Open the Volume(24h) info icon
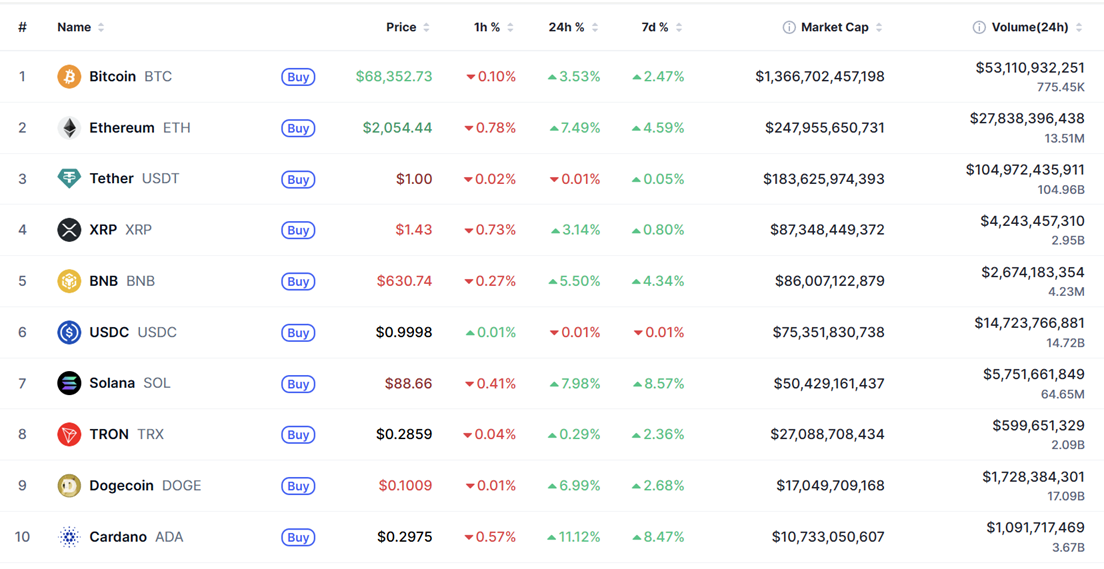The width and height of the screenshot is (1104, 569). tap(979, 28)
